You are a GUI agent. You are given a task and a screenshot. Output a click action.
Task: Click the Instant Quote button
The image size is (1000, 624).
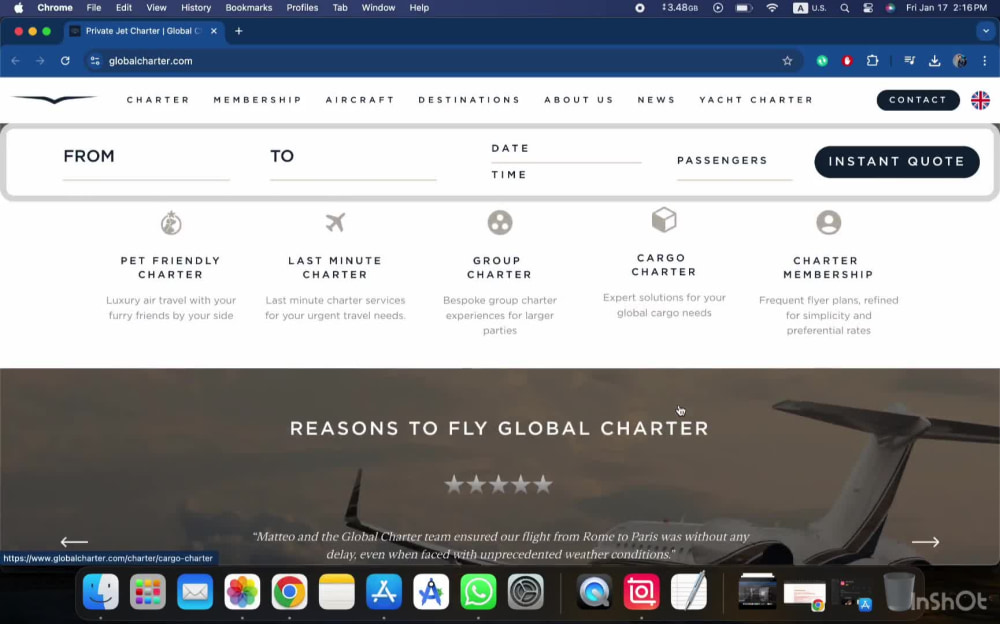(x=897, y=161)
